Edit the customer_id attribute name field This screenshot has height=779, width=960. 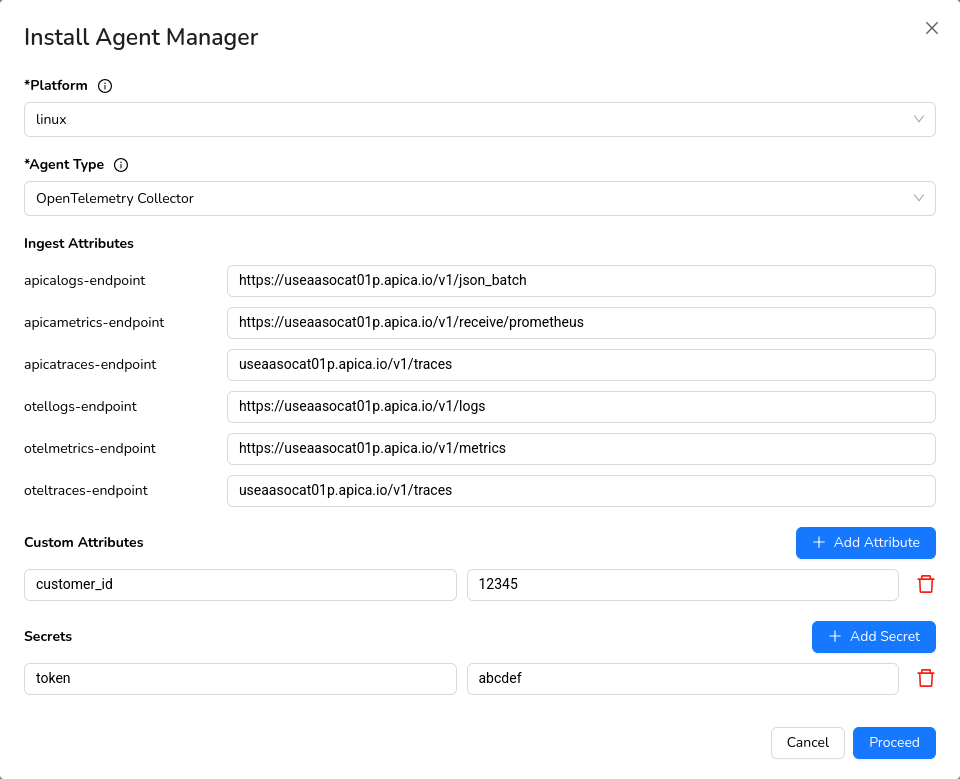tap(240, 584)
